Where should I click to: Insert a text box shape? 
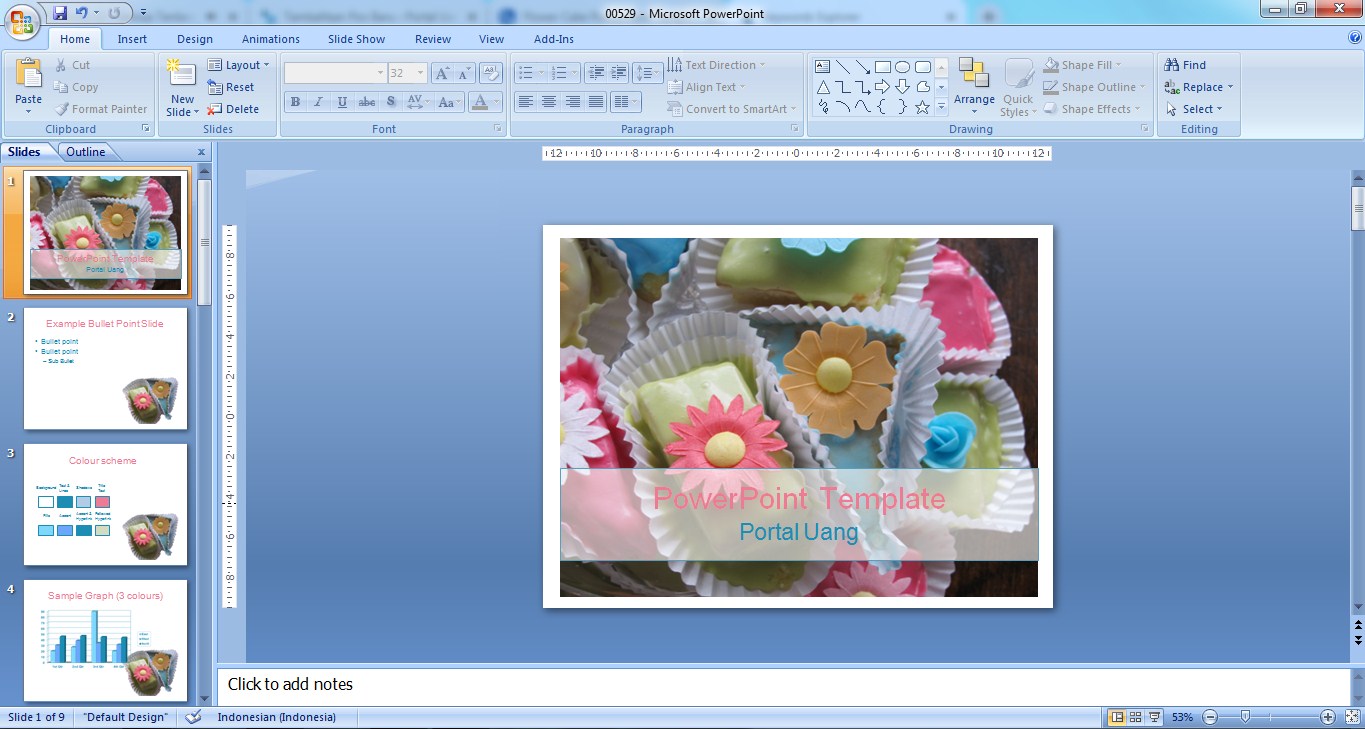823,67
